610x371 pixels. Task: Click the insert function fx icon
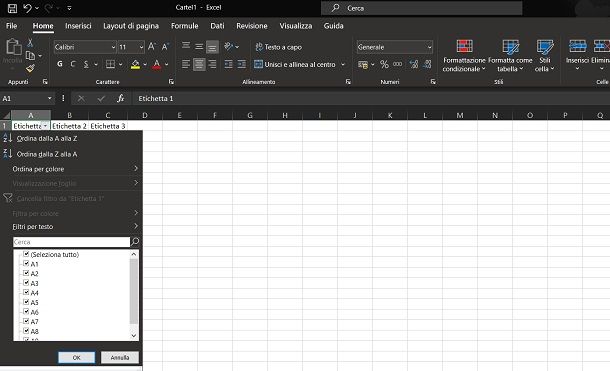coord(121,99)
